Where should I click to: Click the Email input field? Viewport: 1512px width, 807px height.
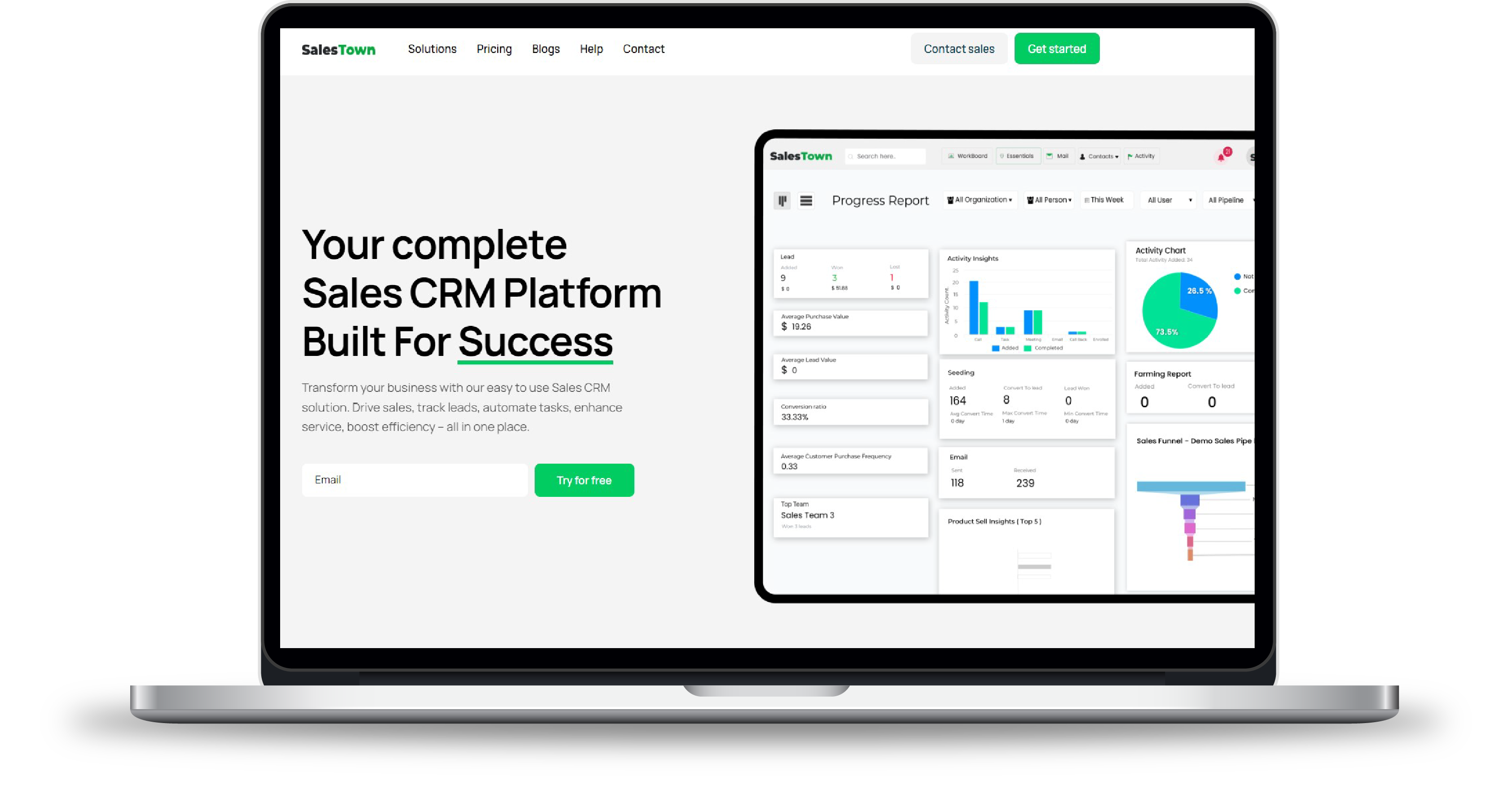[x=414, y=480]
